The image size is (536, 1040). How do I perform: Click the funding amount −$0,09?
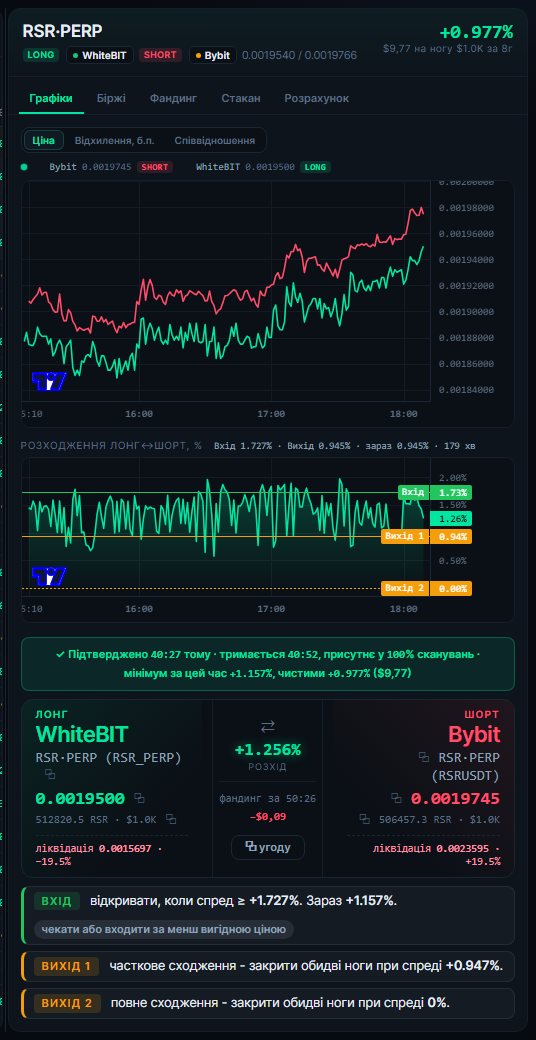(x=267, y=816)
